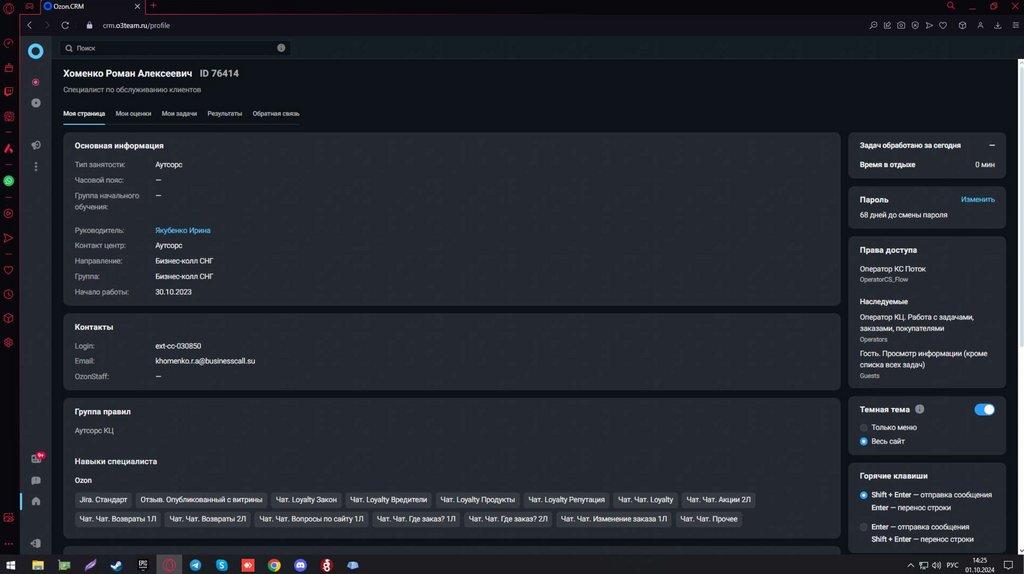The height and width of the screenshot is (574, 1024).
Task: Click email khomenko.r.a@businesscall.su
Action: pos(205,361)
